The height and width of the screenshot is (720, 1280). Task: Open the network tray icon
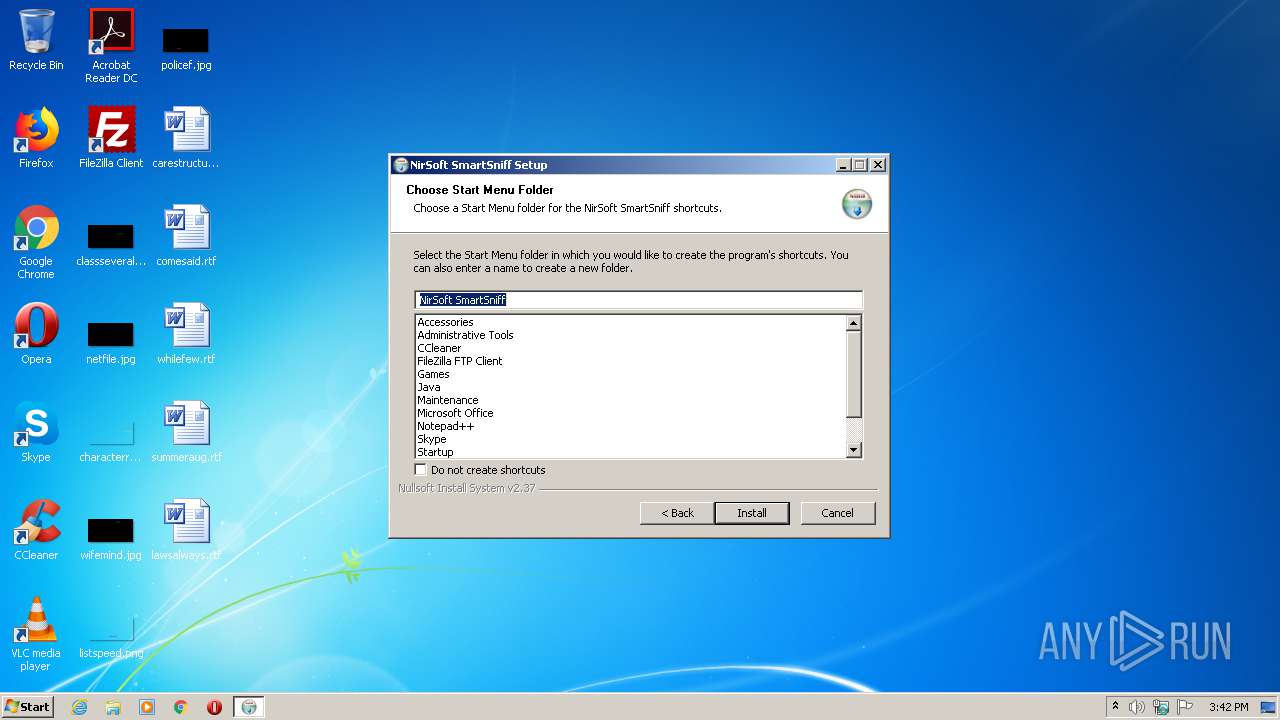pyautogui.click(x=1161, y=707)
